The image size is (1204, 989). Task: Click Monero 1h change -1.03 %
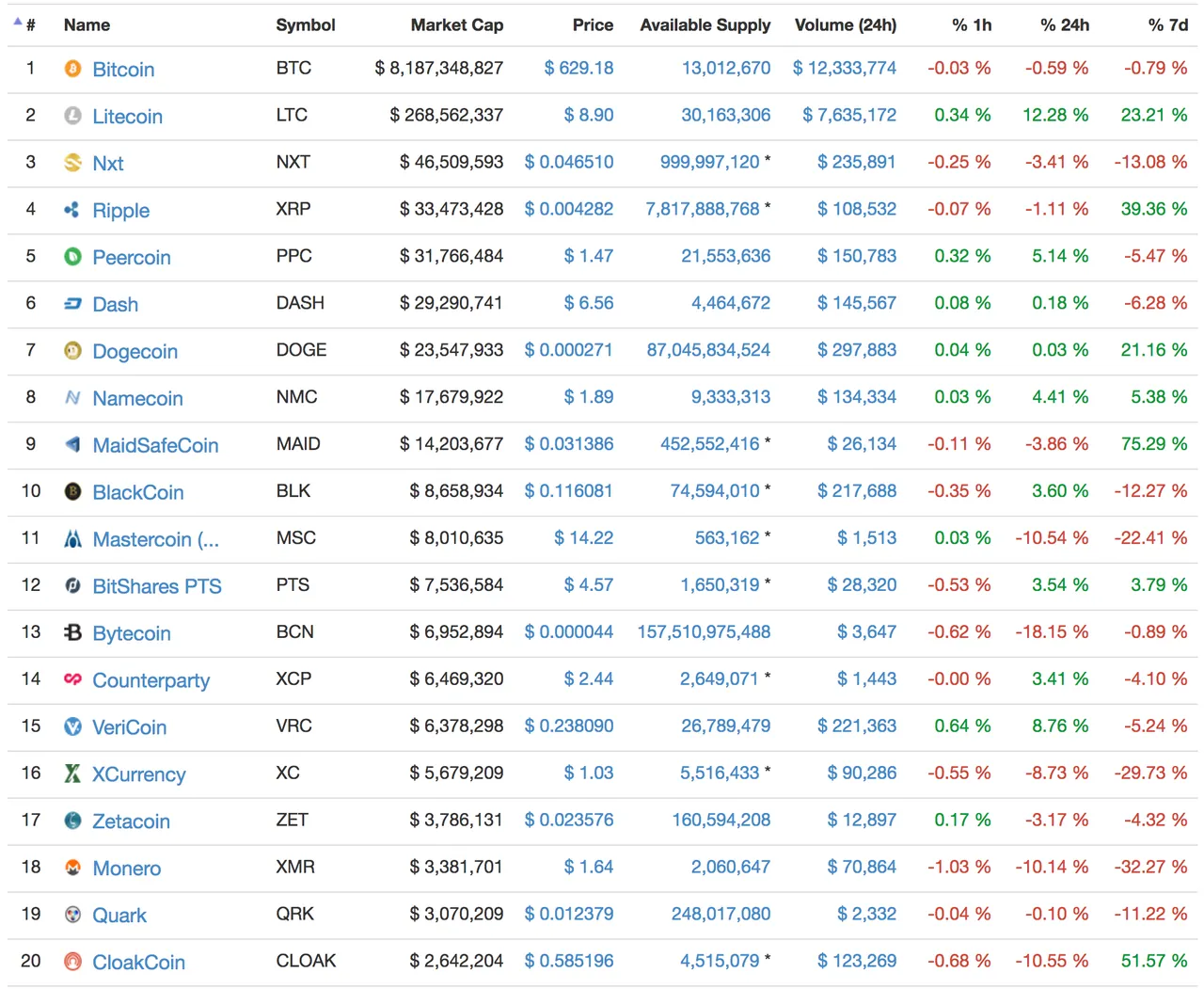point(959,867)
